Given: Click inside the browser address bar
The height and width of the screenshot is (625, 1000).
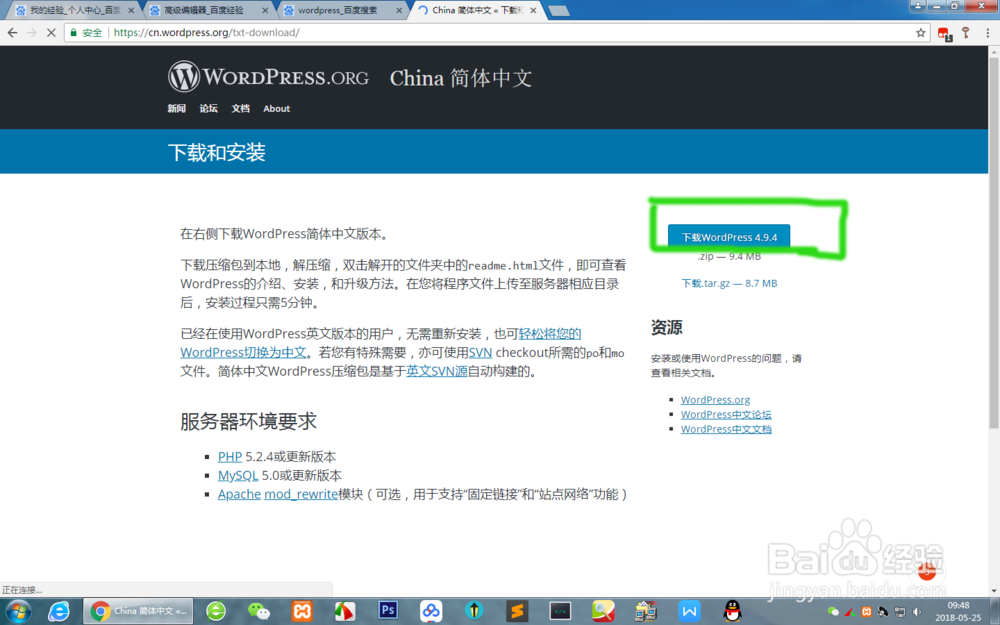Looking at the screenshot, I should click(x=300, y=32).
